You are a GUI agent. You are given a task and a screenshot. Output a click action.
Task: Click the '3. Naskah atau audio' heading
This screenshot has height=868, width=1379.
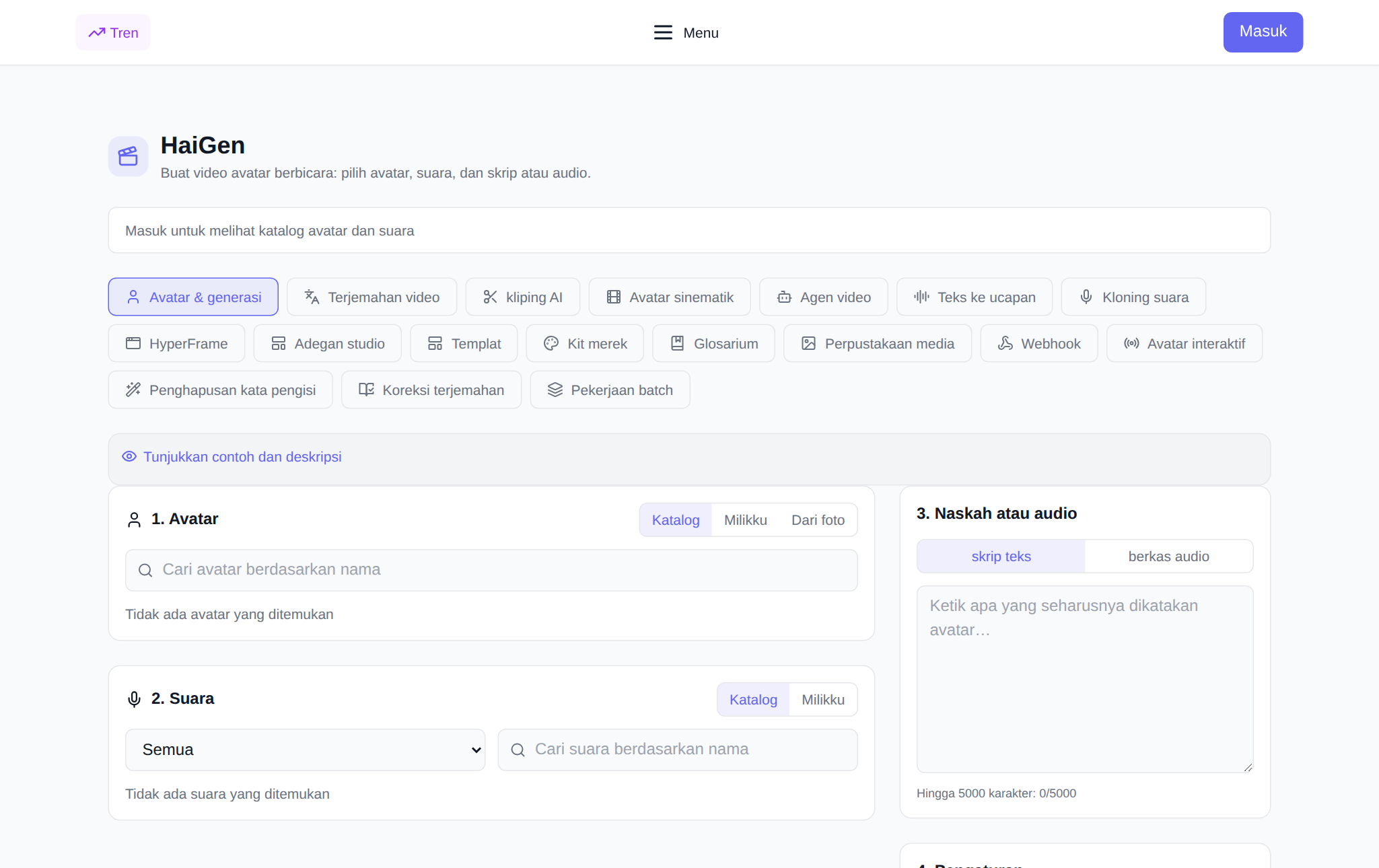pos(997,513)
